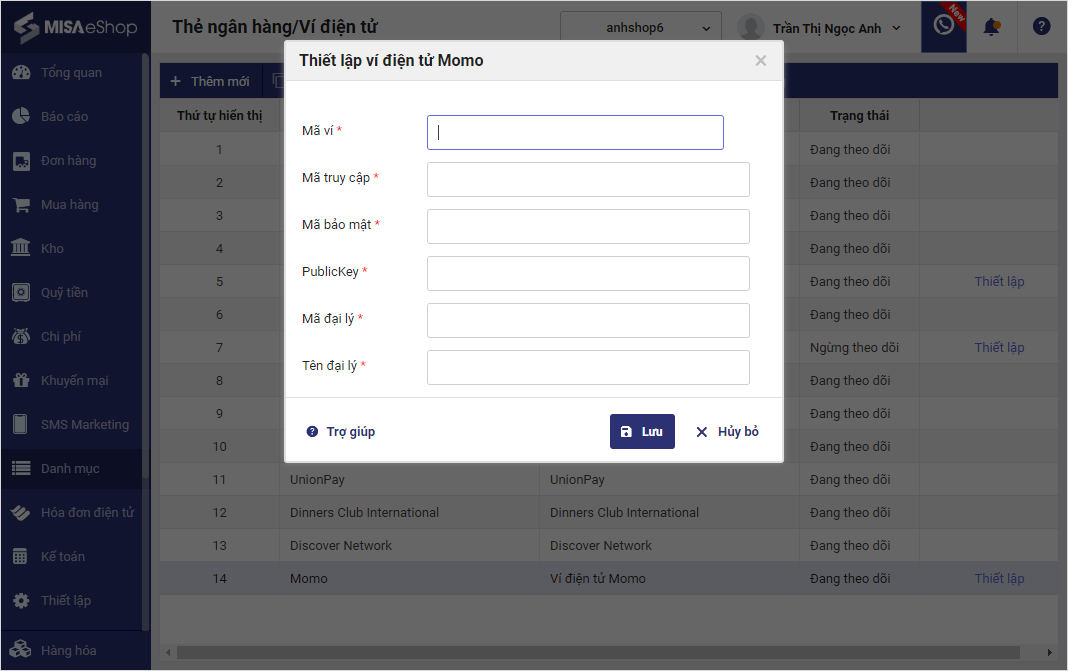Focus the Mã đại lý input field
Viewport: 1068px width, 671px height.
[x=588, y=320]
